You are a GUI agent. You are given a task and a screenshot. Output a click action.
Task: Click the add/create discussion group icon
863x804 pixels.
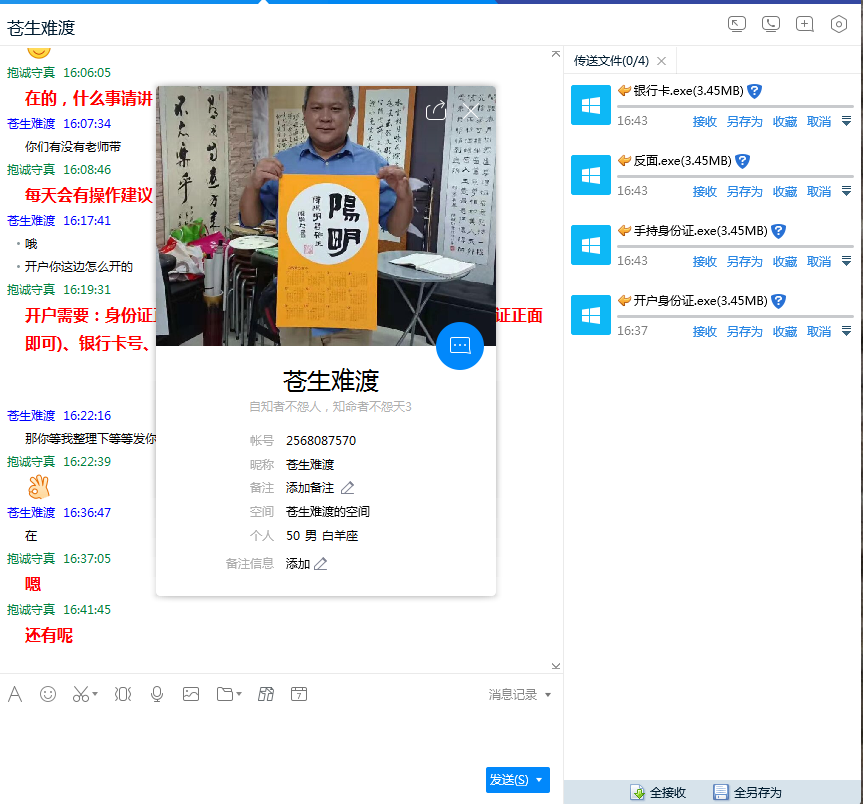[x=805, y=24]
